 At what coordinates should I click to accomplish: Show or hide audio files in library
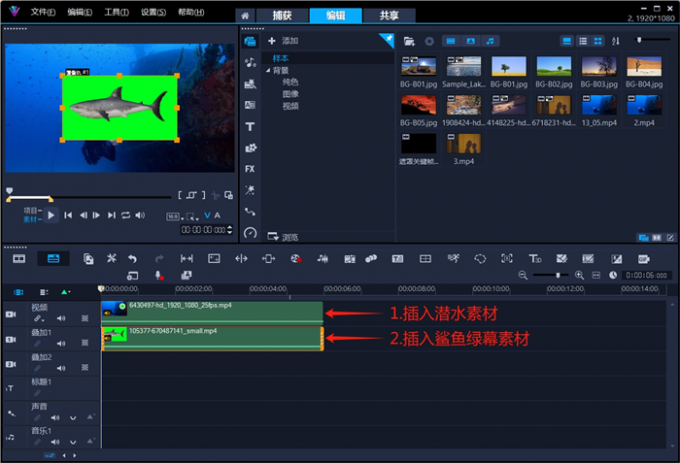click(x=490, y=41)
